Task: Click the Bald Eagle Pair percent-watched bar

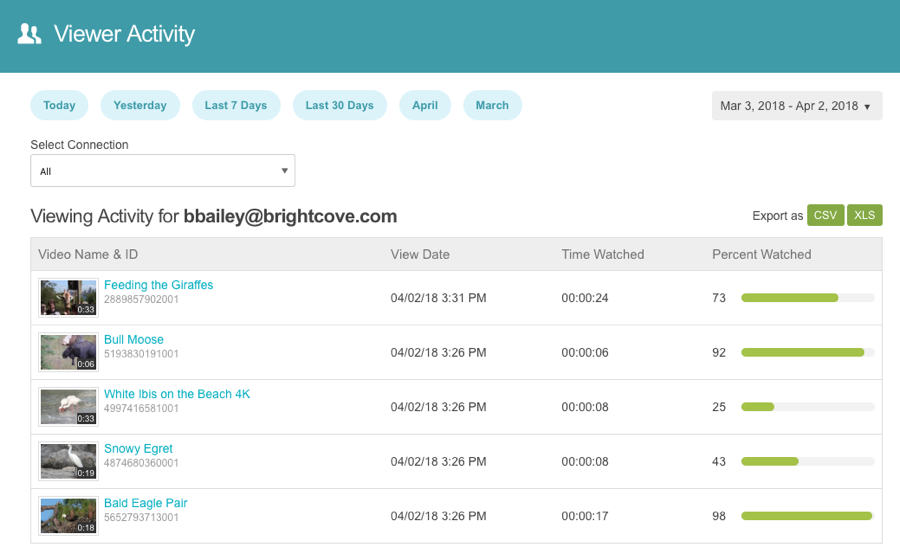Action: tap(807, 516)
